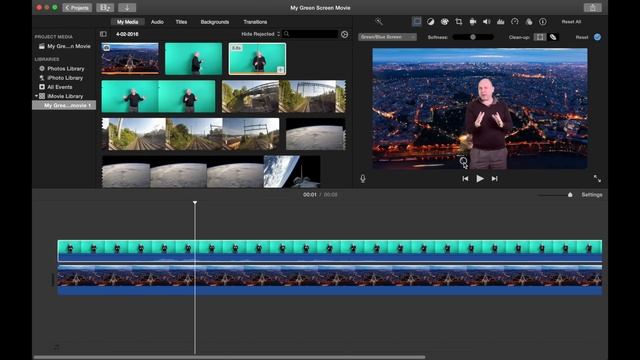Enter full screen playback mode
Screen dimensions: 640x360
click(x=597, y=178)
